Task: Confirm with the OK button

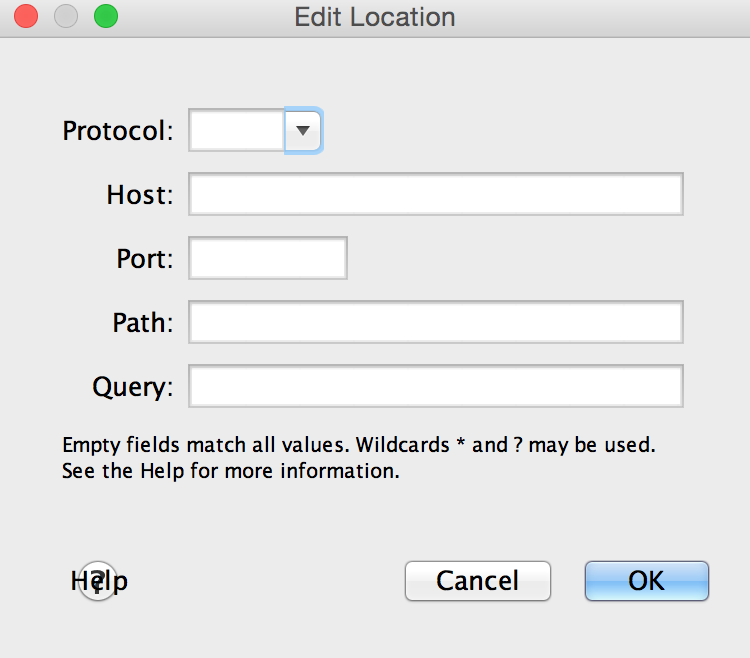Action: [646, 580]
